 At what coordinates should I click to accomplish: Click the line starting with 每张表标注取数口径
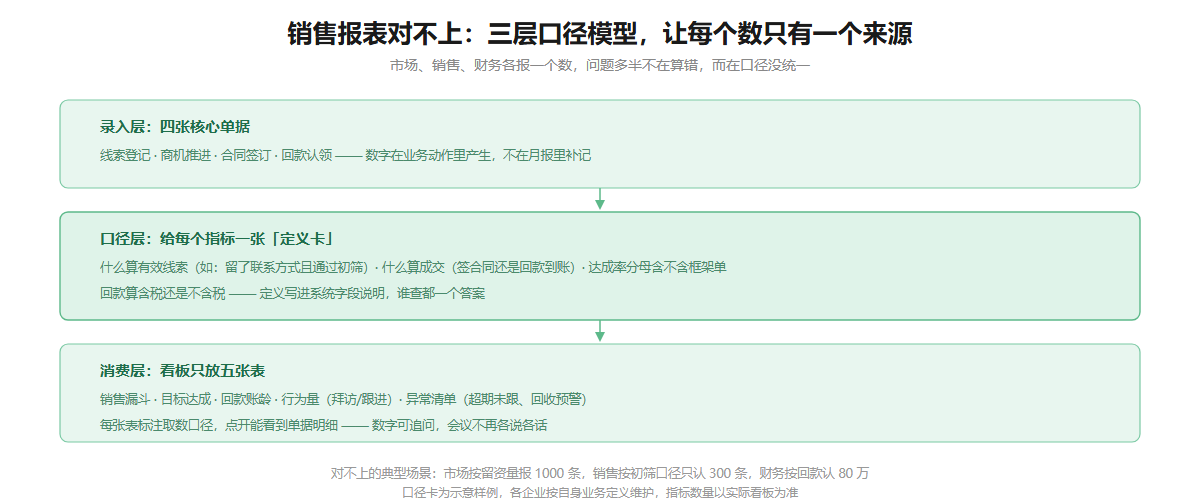click(x=324, y=425)
